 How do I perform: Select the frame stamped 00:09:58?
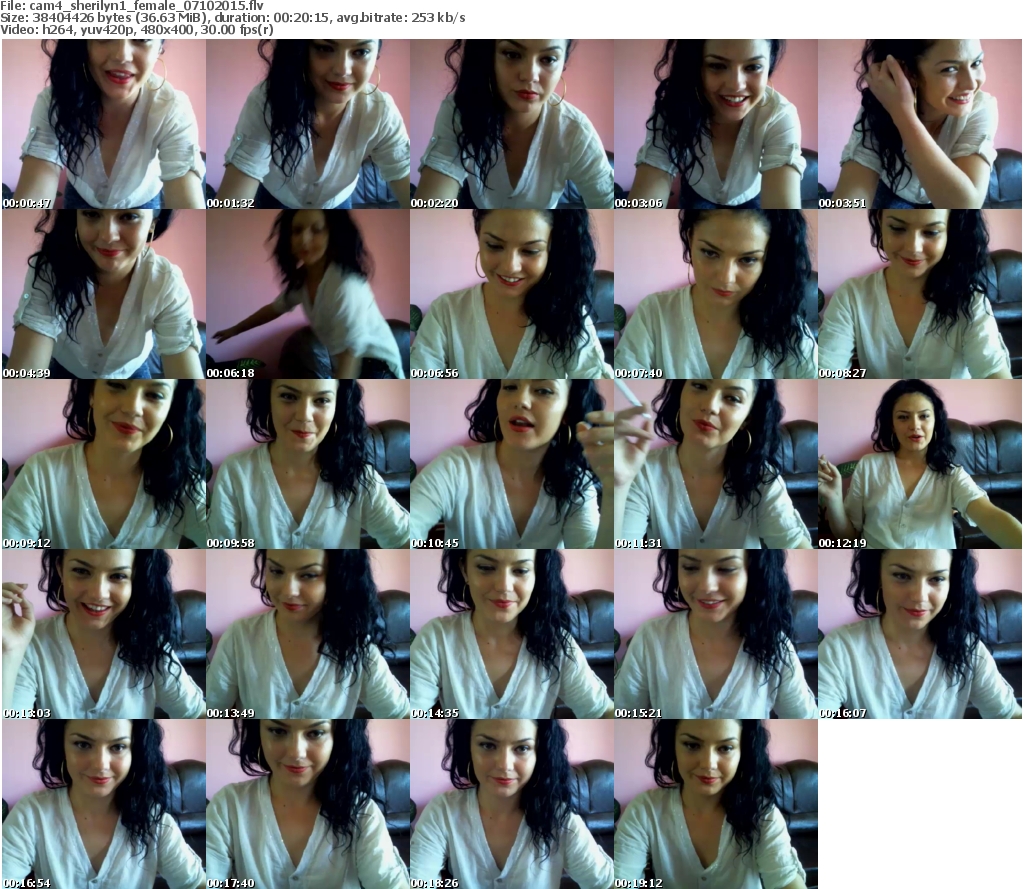(308, 464)
